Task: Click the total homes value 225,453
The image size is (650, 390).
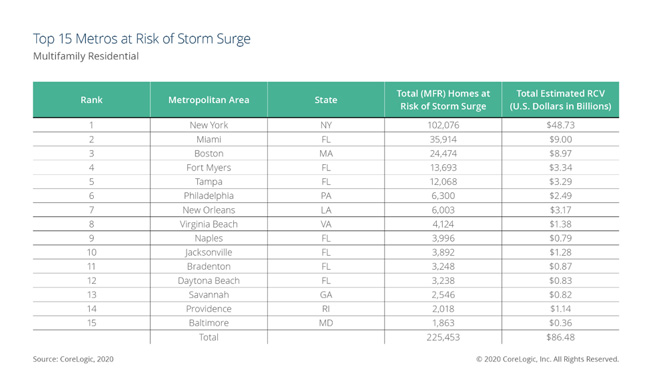Action: pos(443,337)
